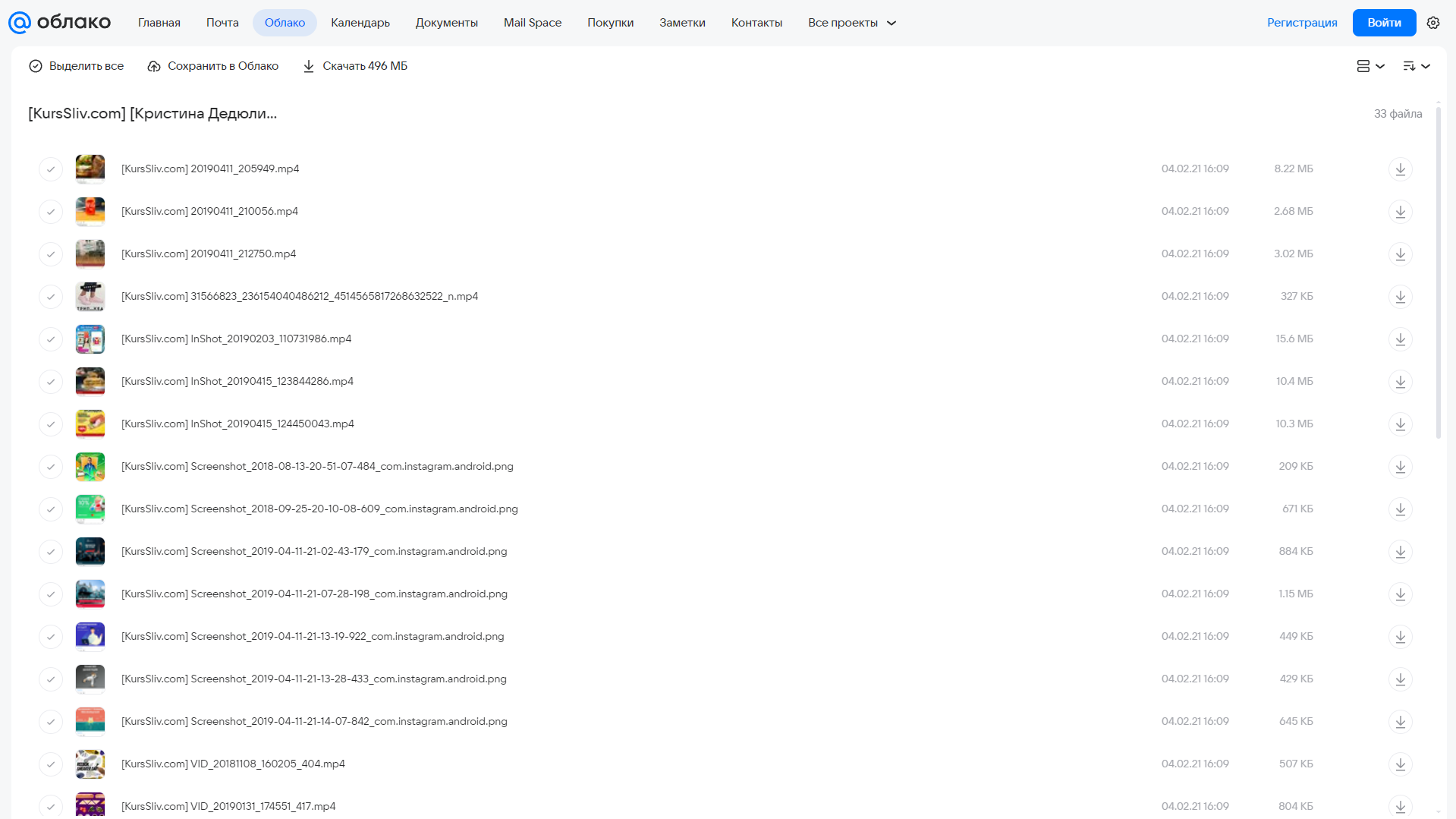Download the 884 КБ screenshot file icon
The image size is (1456, 819).
[1400, 551]
